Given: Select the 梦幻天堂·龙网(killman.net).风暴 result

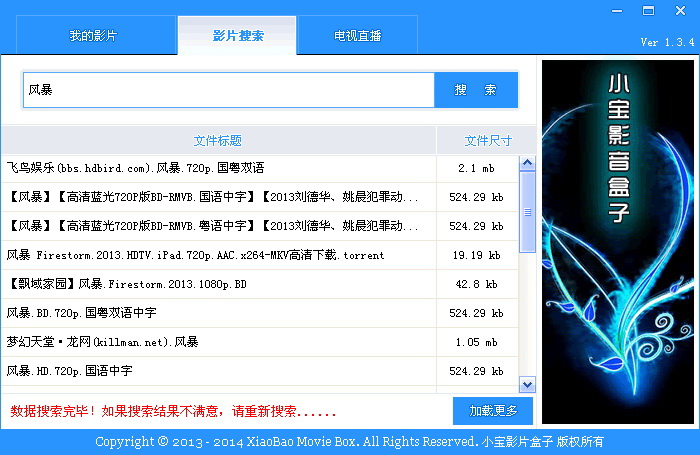Looking at the screenshot, I should (219, 342).
